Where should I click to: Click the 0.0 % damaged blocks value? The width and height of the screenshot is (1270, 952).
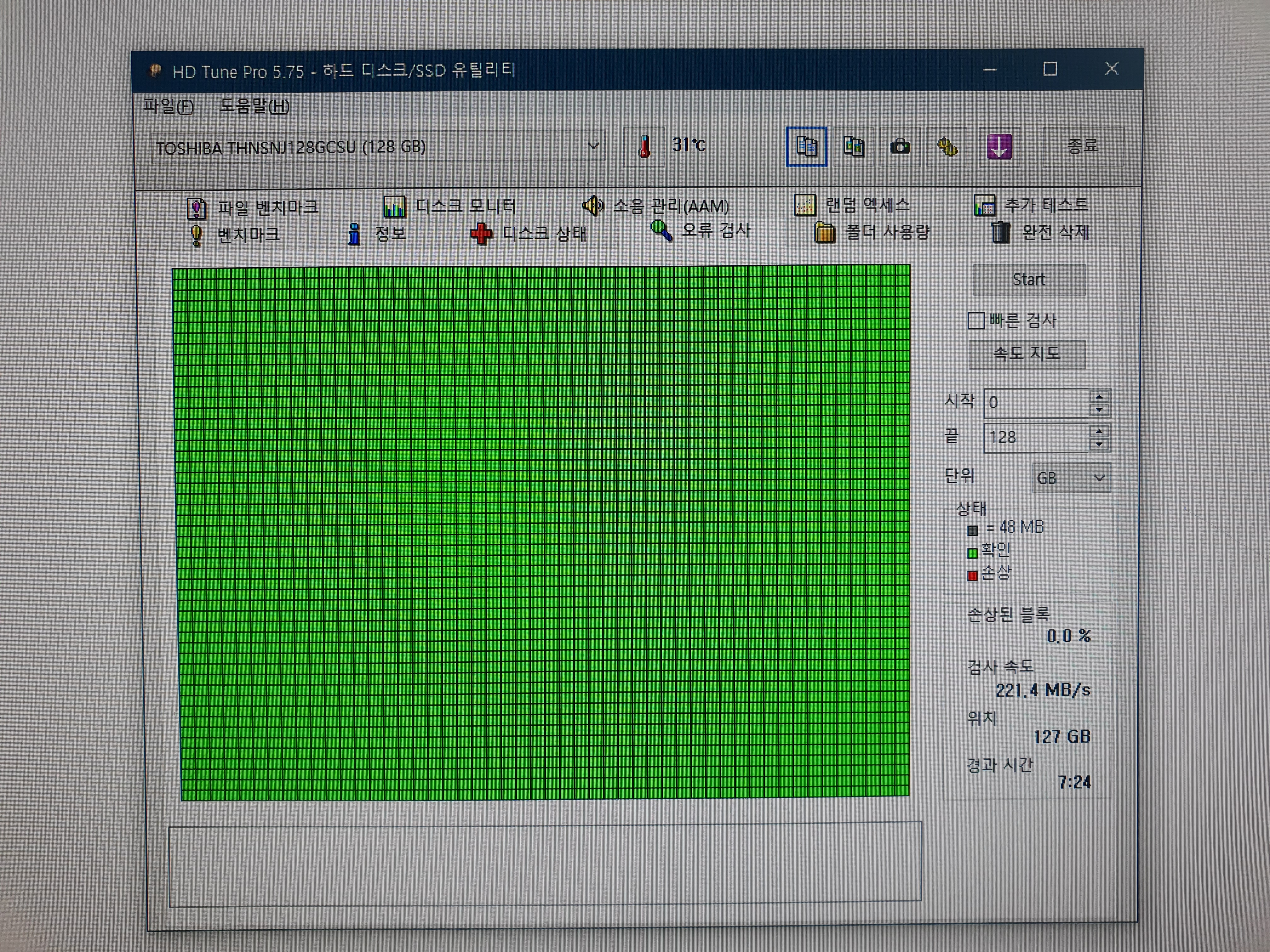tap(1068, 636)
